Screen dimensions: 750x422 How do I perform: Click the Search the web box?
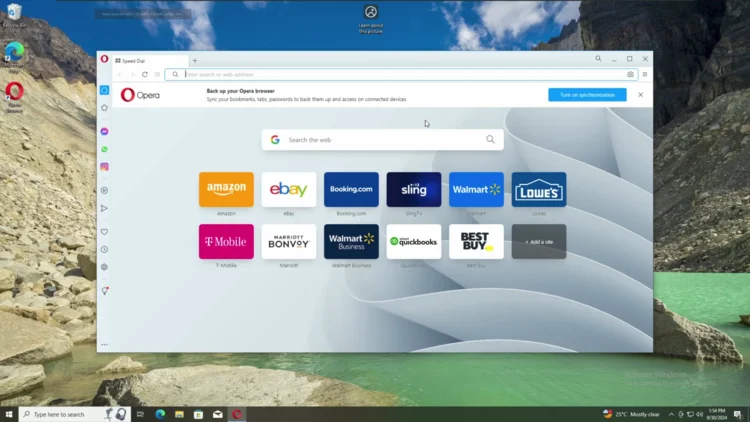(x=383, y=140)
